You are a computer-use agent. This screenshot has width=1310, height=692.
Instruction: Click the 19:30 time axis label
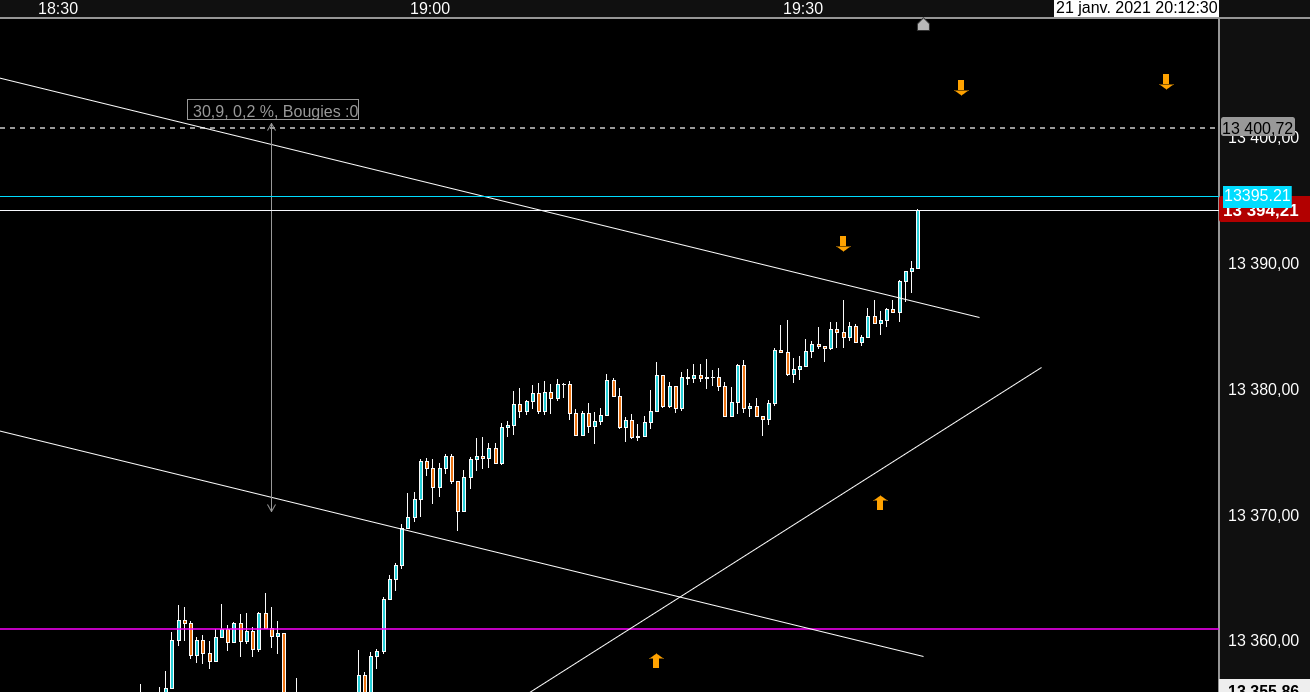coord(803,8)
